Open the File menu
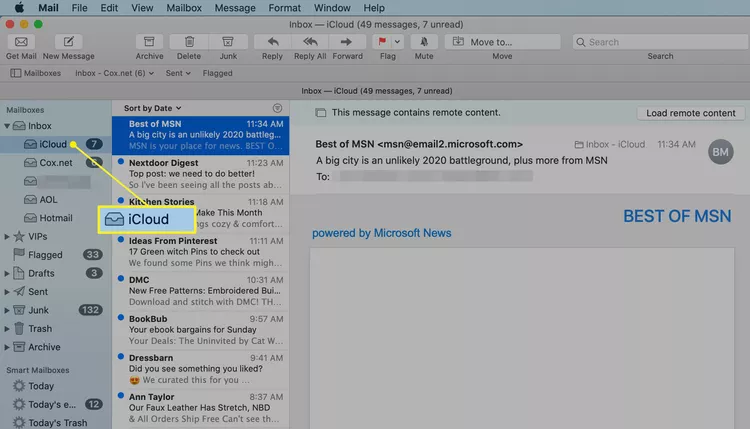Image resolution: width=750 pixels, height=429 pixels. click(x=79, y=8)
